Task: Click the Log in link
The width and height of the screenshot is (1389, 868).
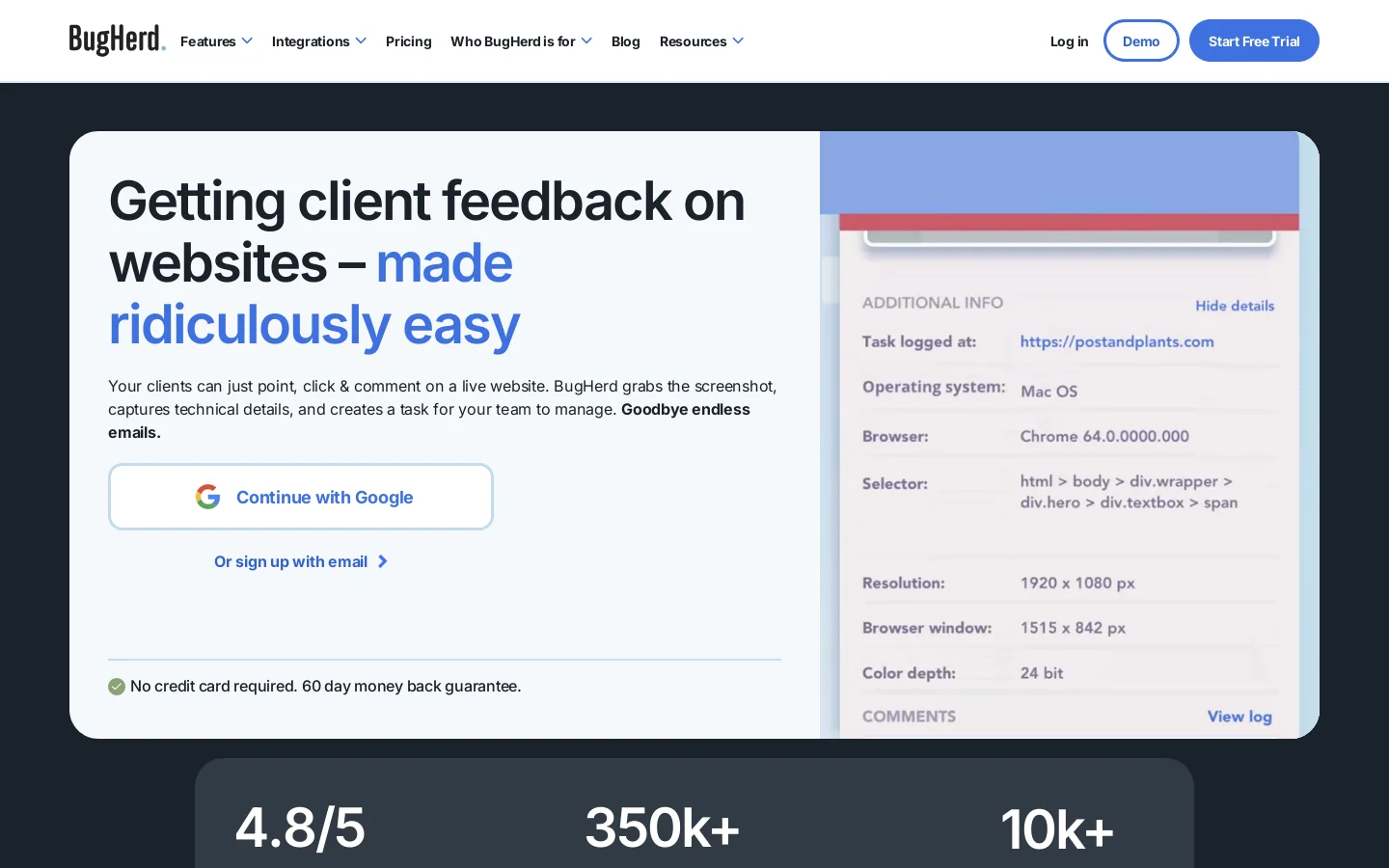Action: click(1069, 41)
